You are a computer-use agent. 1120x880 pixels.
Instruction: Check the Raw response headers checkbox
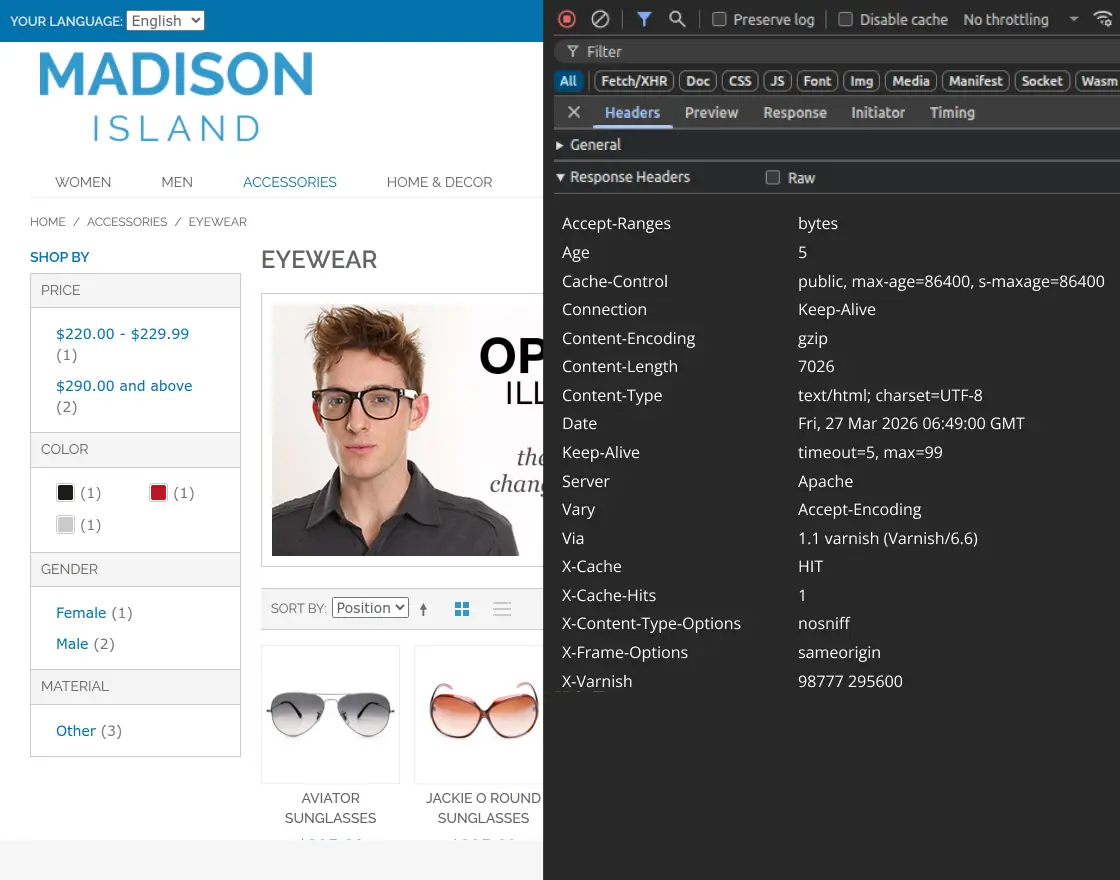point(772,178)
